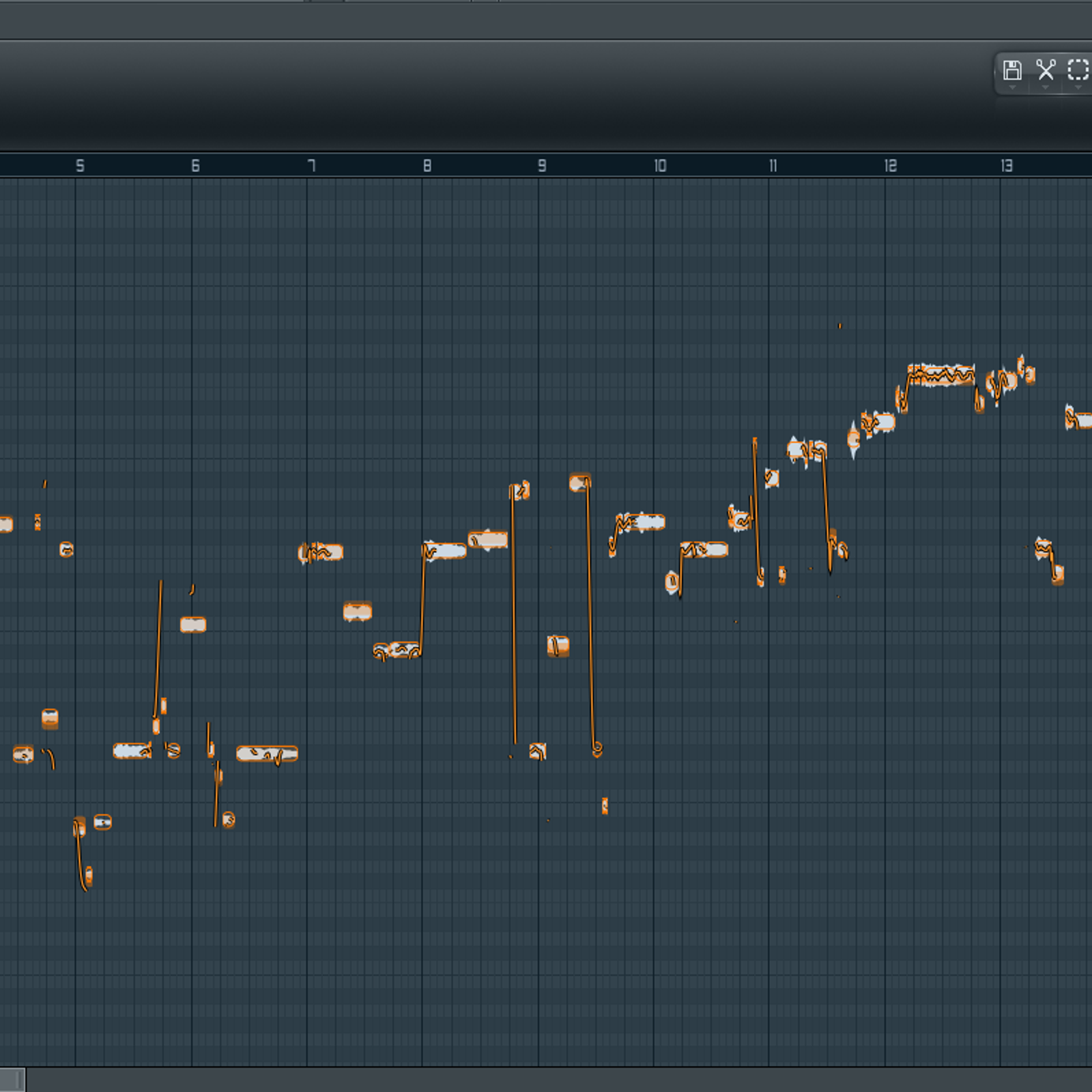The width and height of the screenshot is (1092, 1092).
Task: Click bar number 7 in the timeline ruler
Action: [311, 165]
